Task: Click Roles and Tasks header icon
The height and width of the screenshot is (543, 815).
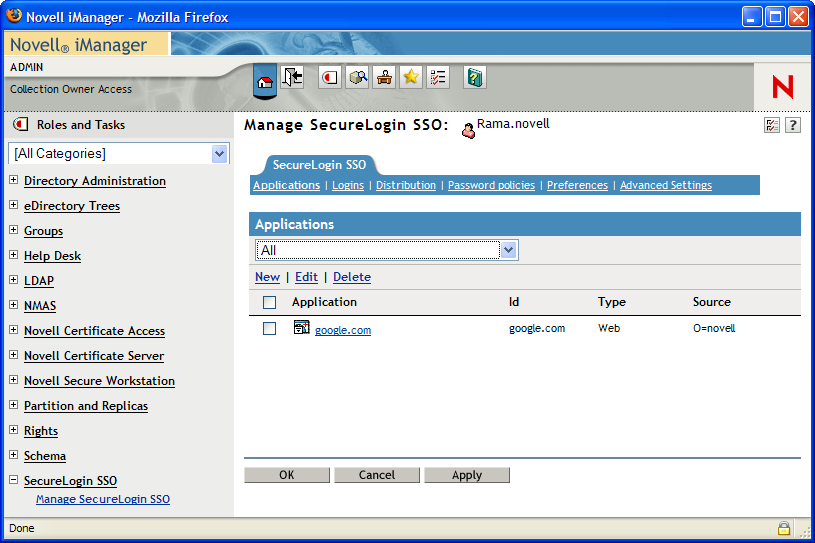Action: [21, 124]
